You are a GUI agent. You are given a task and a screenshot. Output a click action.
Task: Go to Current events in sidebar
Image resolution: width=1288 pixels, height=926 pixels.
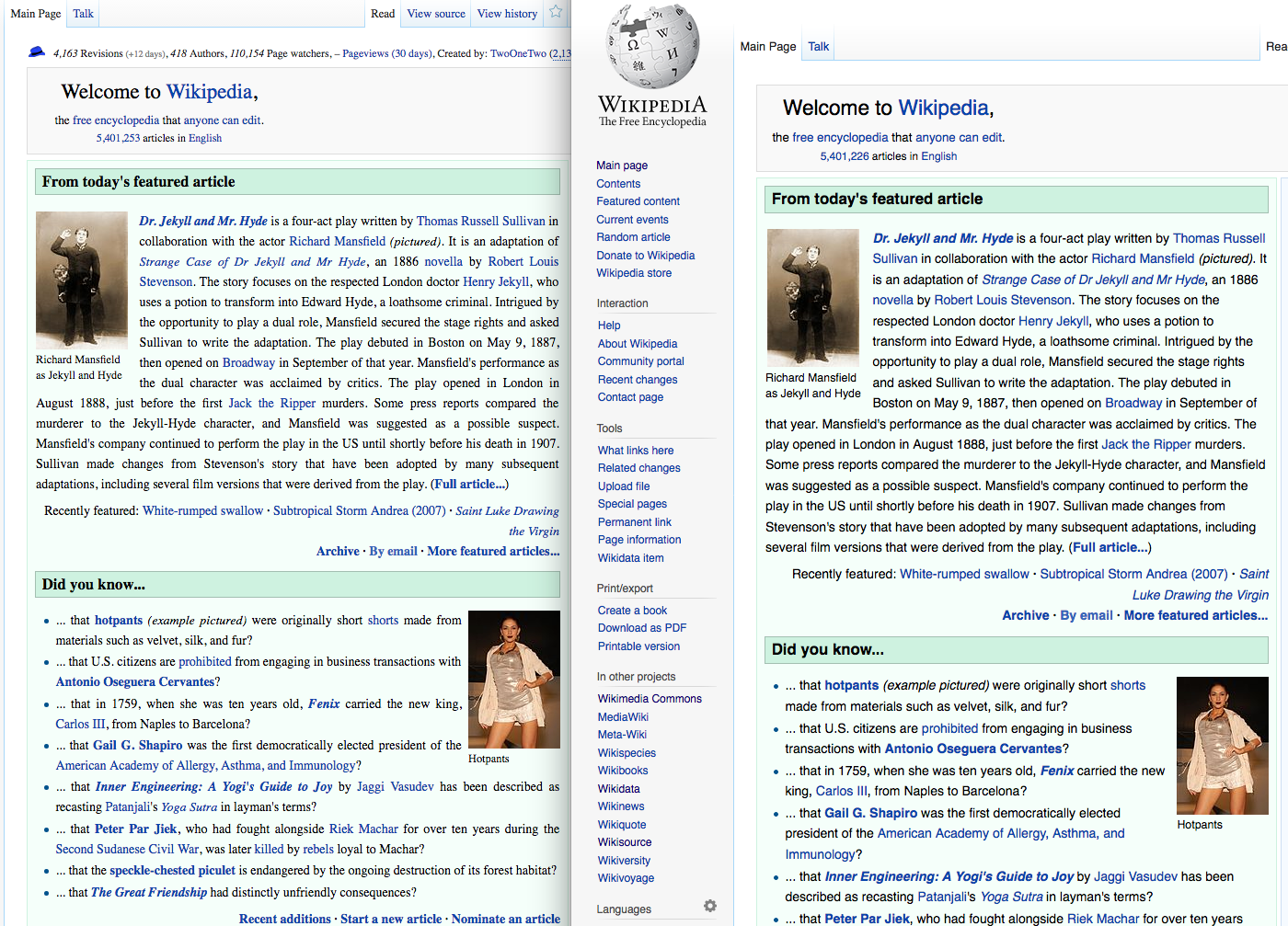click(x=632, y=220)
